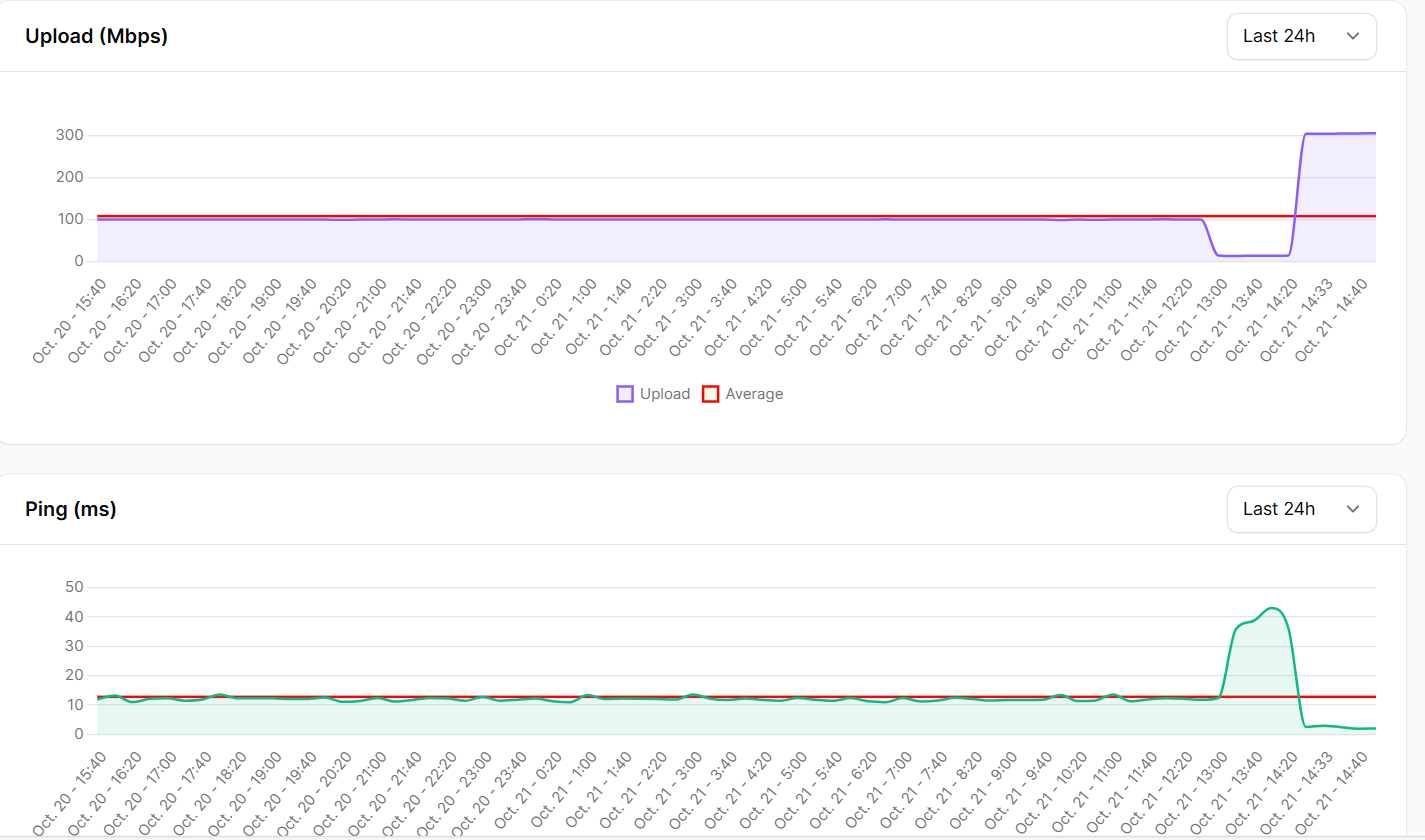Click the "40" y-axis label in Ping chart
The image size is (1425, 840).
pyautogui.click(x=76, y=616)
